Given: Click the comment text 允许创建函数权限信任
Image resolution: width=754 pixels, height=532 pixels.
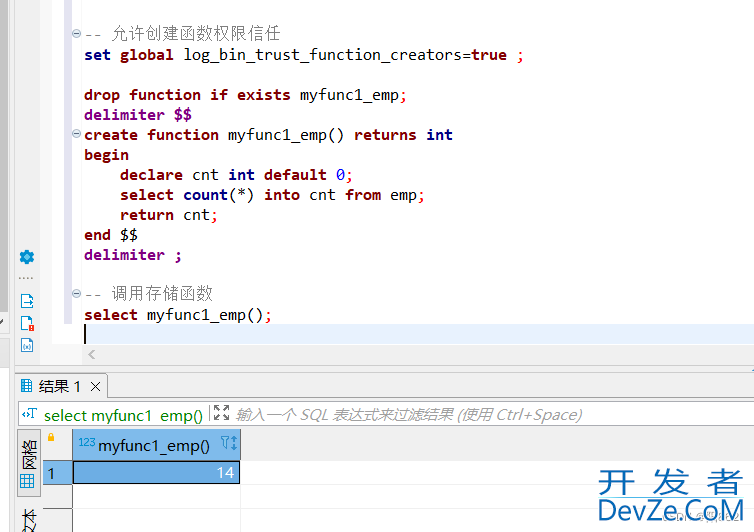Looking at the screenshot, I should click(x=196, y=33).
